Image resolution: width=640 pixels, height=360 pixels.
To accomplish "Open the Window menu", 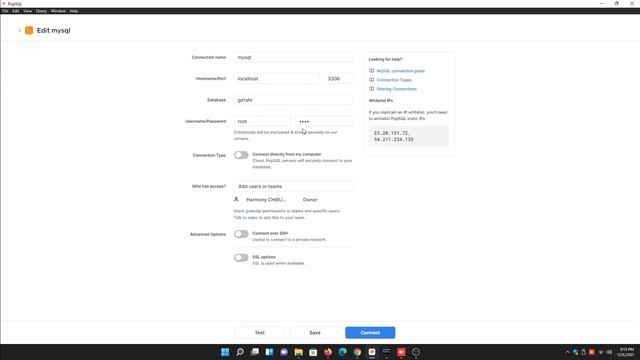I will coord(58,11).
